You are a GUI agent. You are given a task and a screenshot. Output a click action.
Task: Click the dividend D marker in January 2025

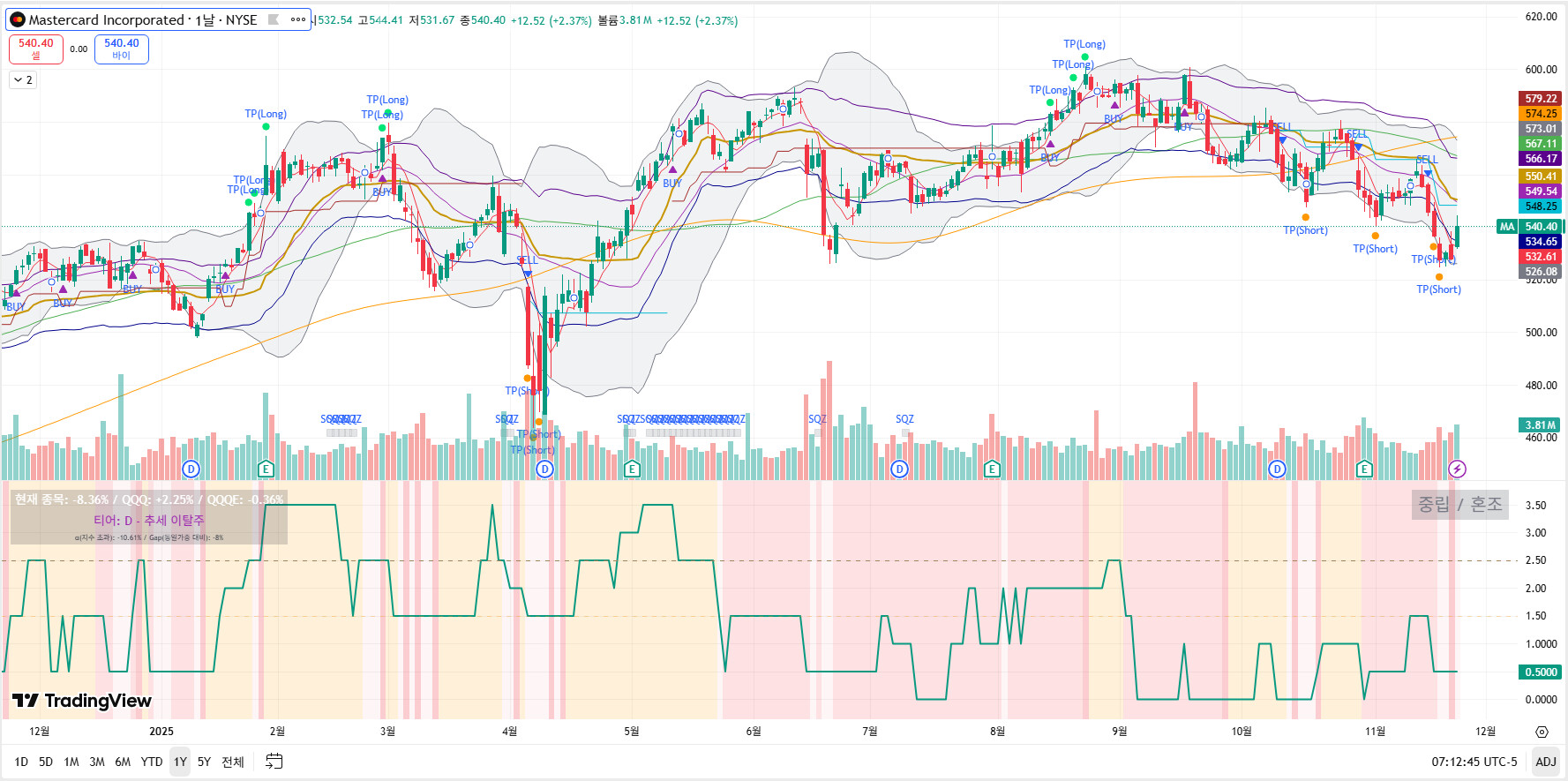pyautogui.click(x=191, y=469)
